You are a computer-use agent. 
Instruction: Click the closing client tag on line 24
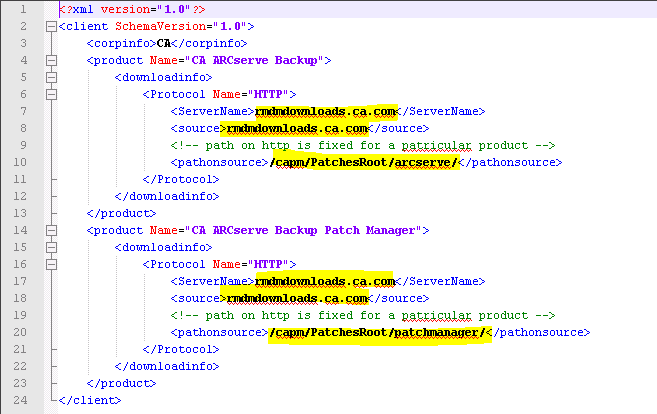(90, 401)
